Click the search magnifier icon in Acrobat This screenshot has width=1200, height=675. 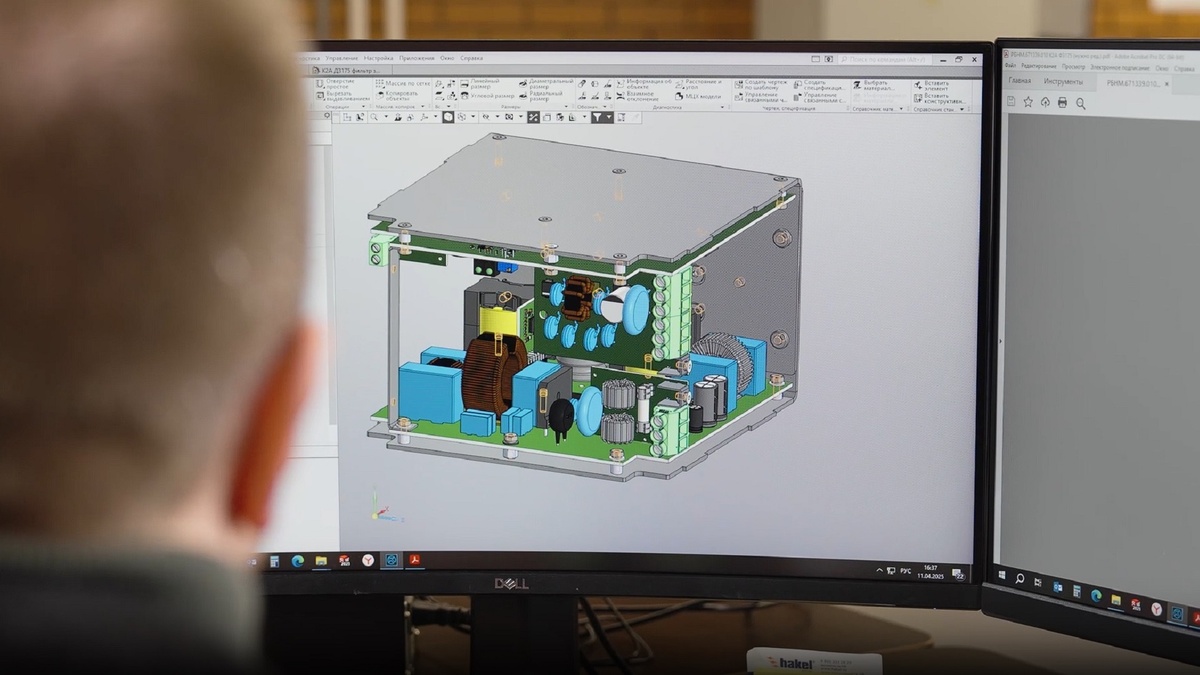point(1081,103)
